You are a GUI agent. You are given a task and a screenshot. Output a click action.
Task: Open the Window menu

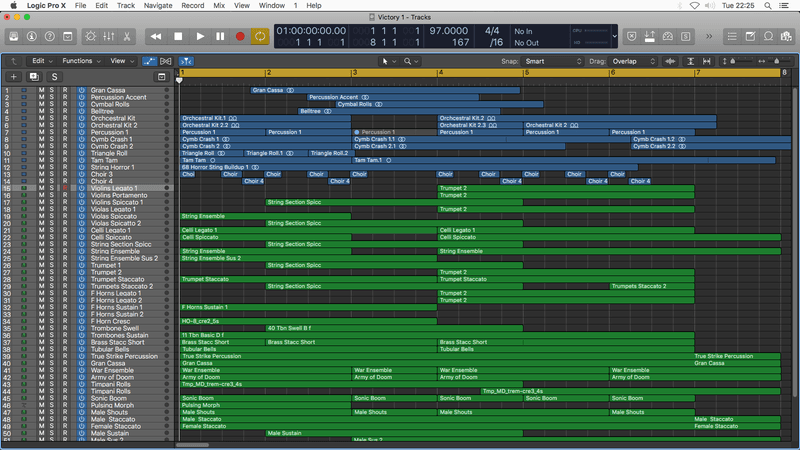[272, 6]
